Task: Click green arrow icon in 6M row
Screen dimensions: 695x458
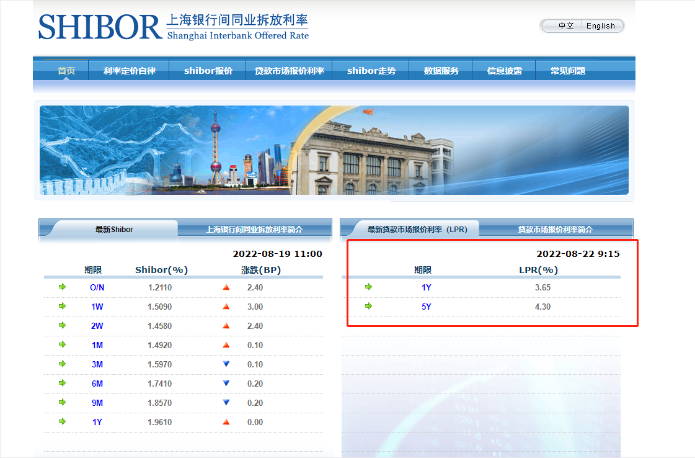Action: tap(62, 383)
